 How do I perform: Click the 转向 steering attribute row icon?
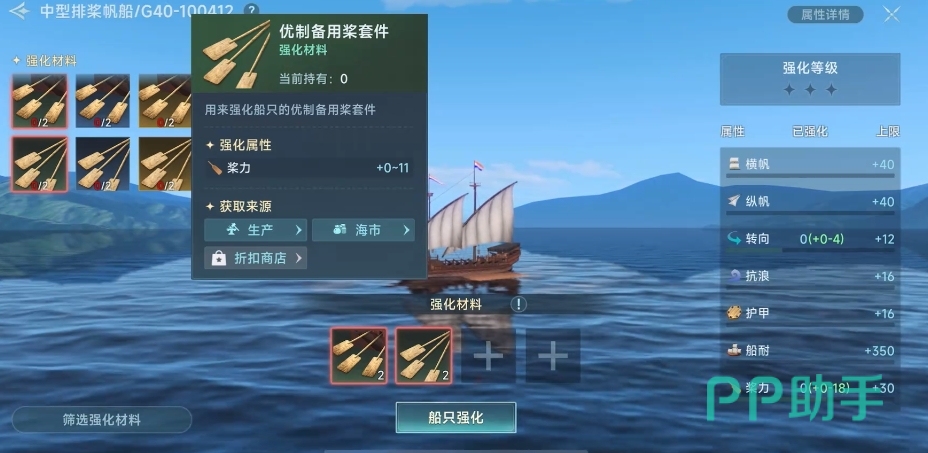pyautogui.click(x=734, y=239)
